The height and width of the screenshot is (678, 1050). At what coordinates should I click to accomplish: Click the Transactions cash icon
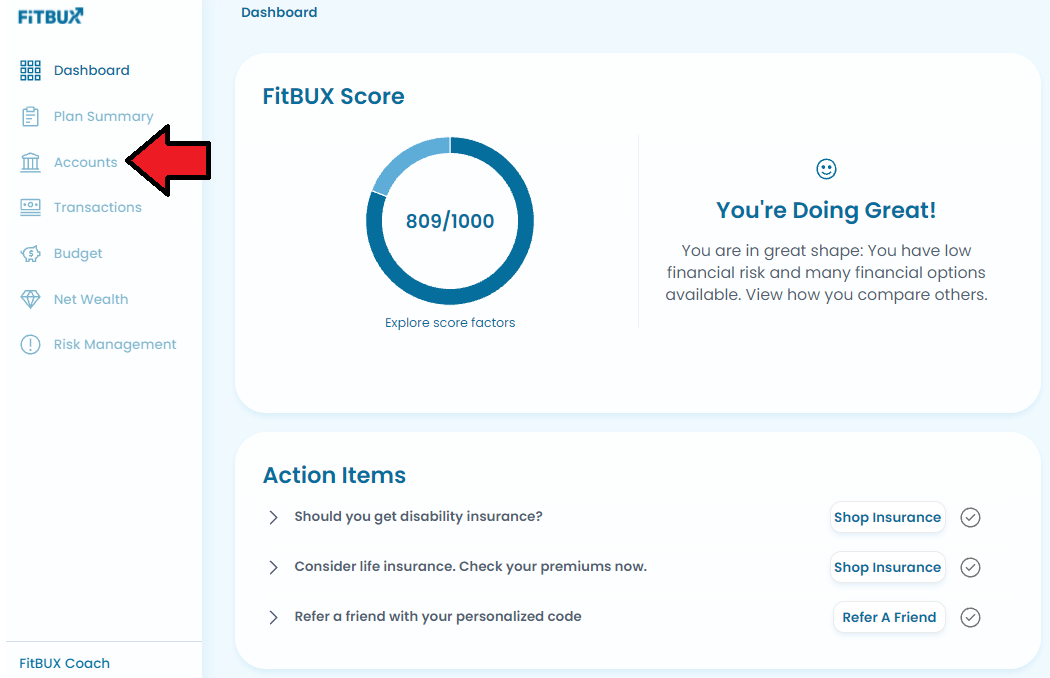tap(30, 208)
